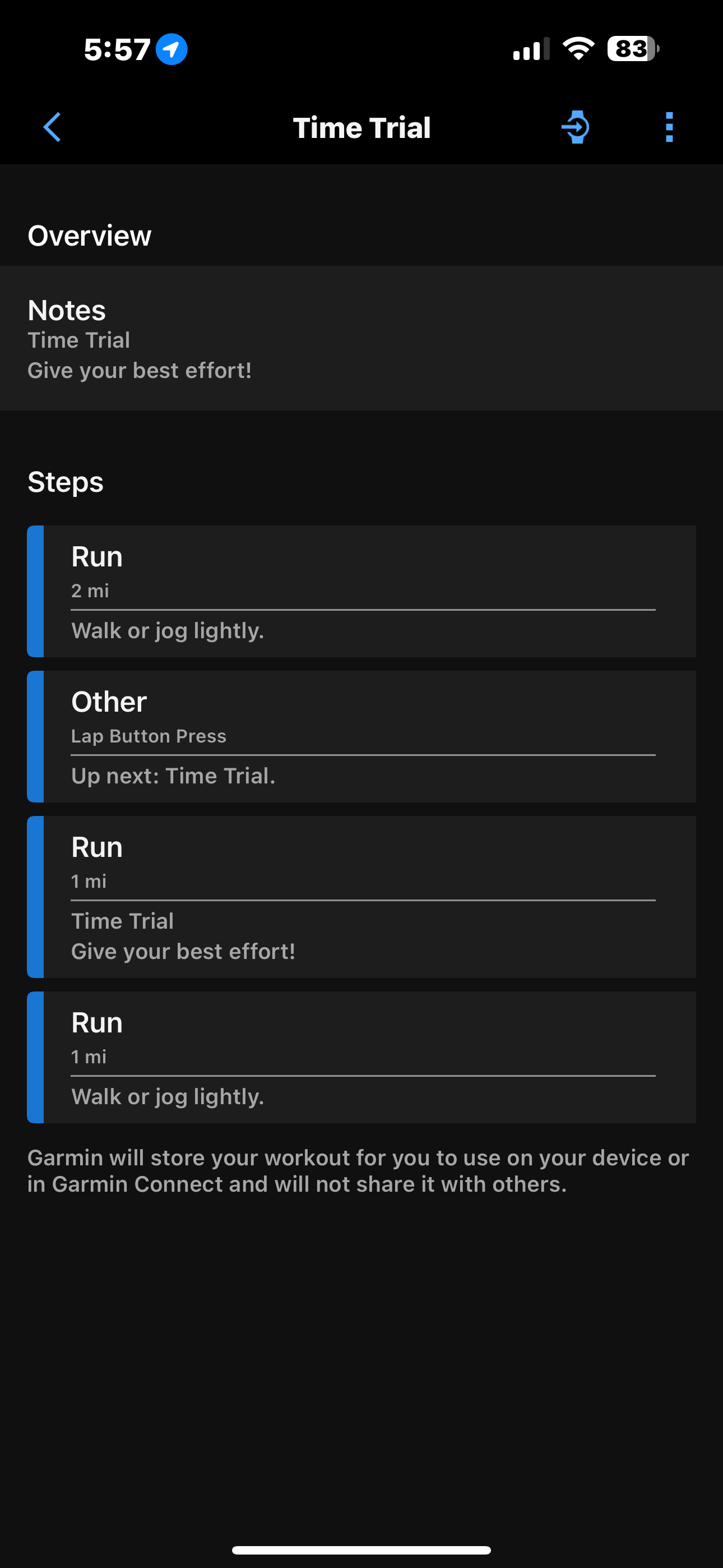
Task: Tap the Steps section heading
Action: (x=66, y=482)
